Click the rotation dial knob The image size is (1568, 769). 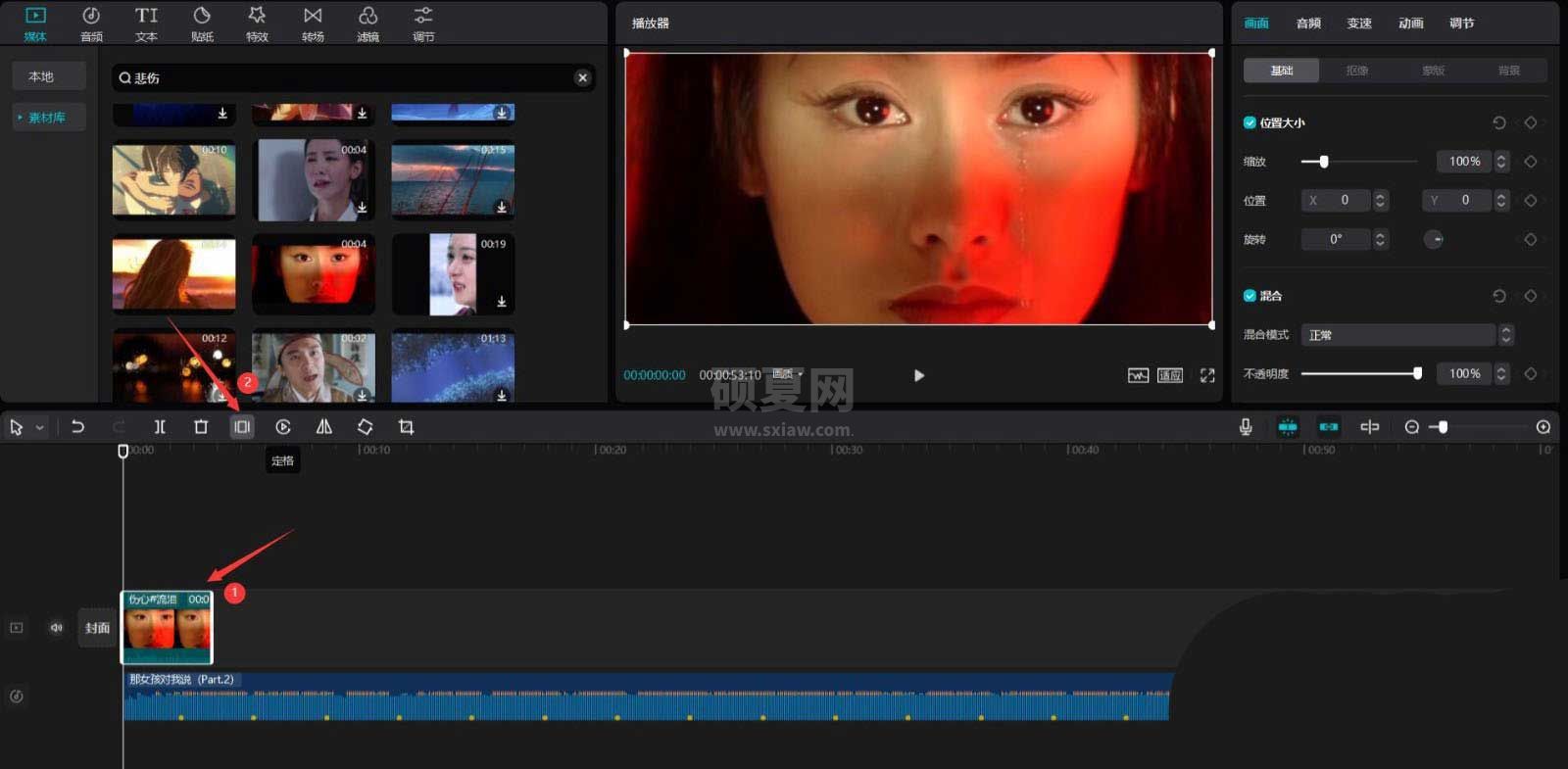(x=1434, y=239)
